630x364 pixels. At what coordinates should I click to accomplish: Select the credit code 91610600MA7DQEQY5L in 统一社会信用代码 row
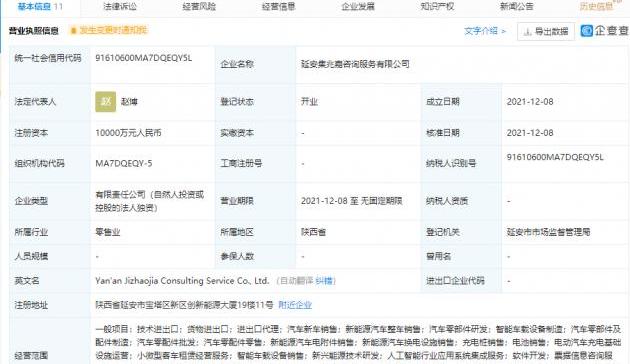click(143, 58)
